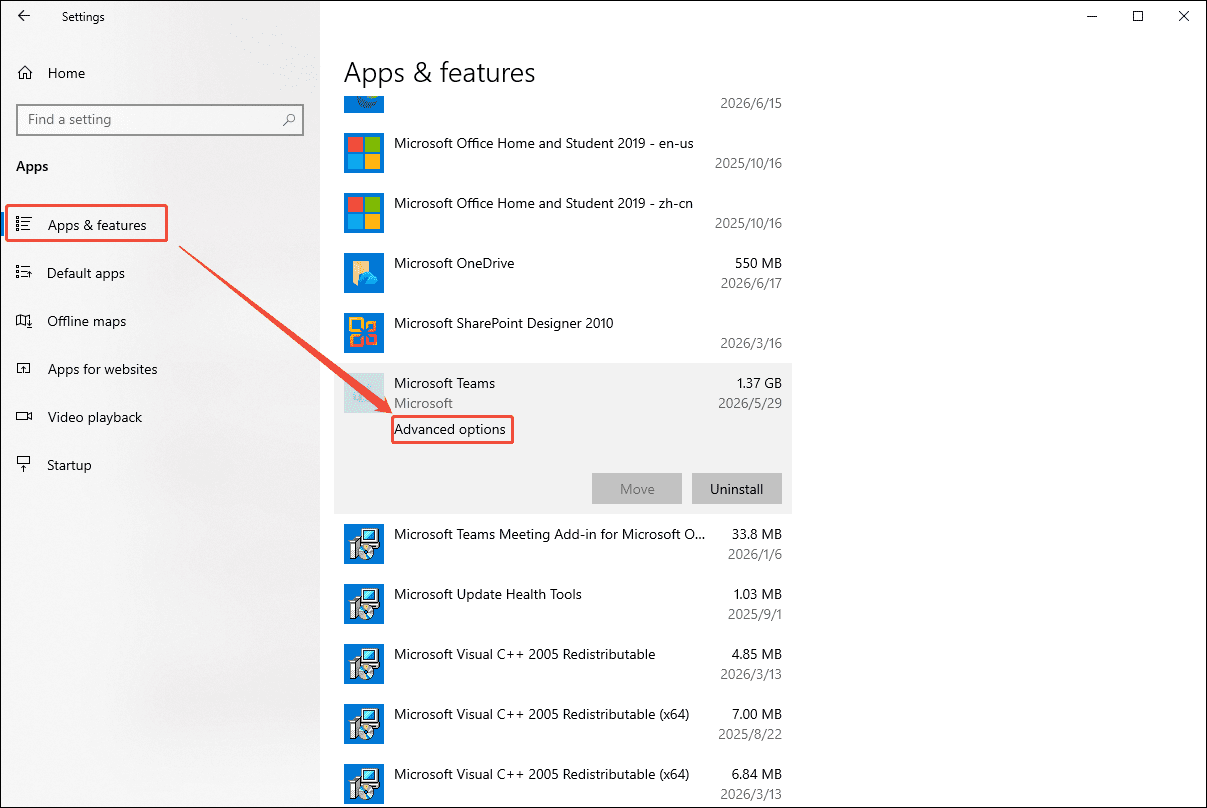Click the Microsoft OneDrive app icon
The image size is (1207, 808).
tap(364, 273)
